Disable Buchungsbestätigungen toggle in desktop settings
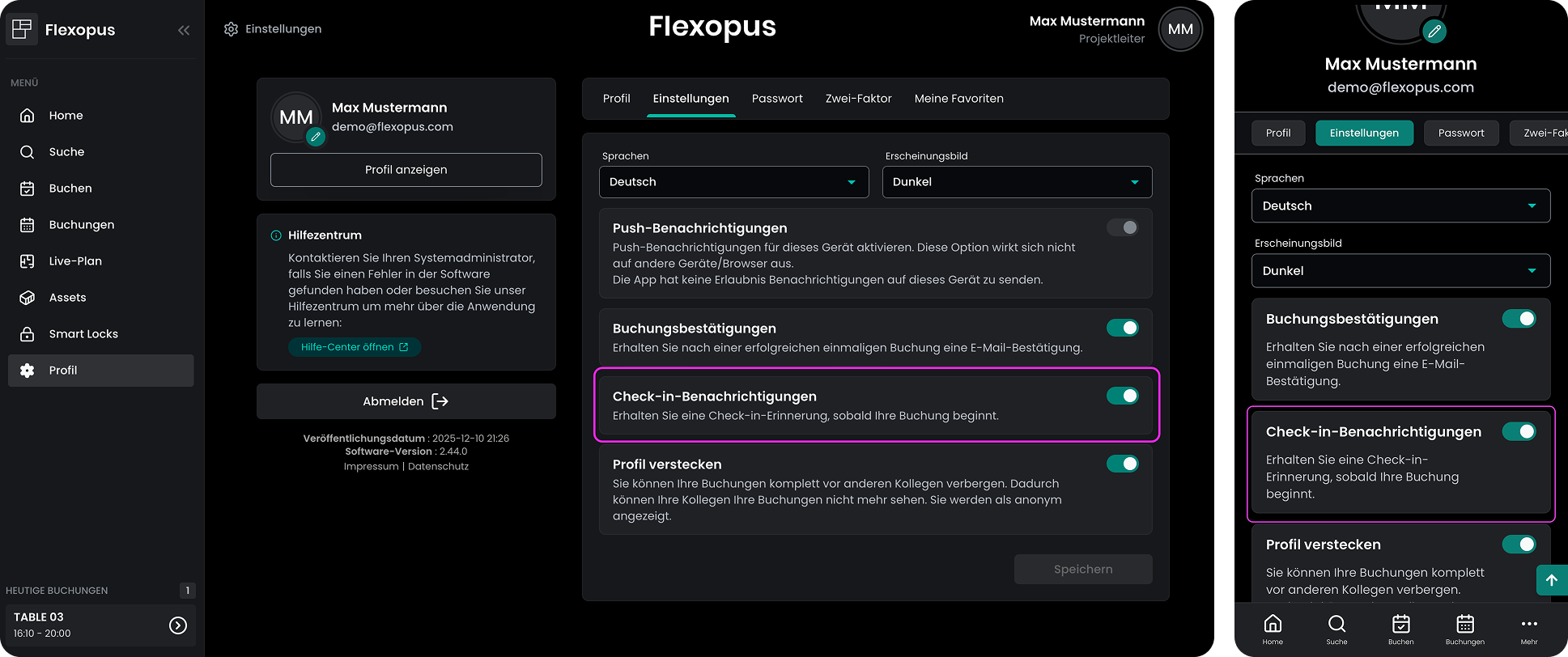The image size is (1568, 657). point(1122,328)
